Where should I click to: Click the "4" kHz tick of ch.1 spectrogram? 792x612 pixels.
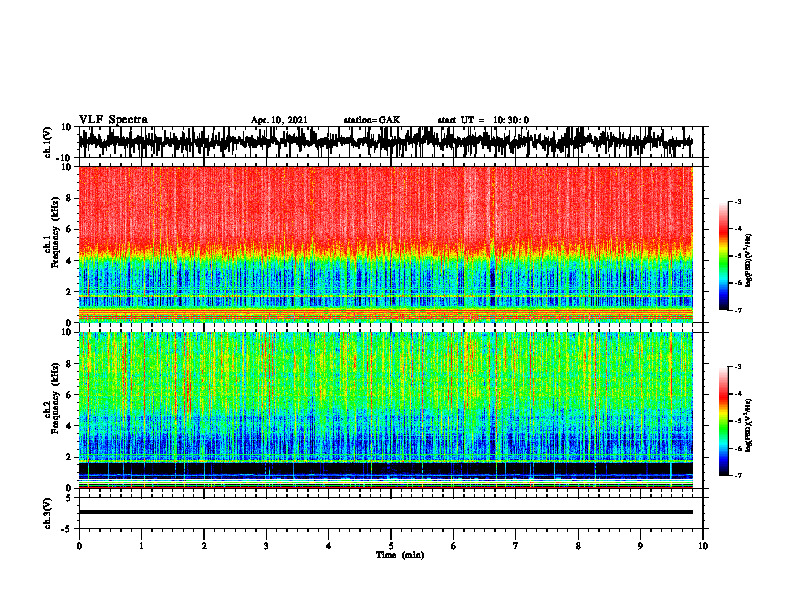(69, 261)
